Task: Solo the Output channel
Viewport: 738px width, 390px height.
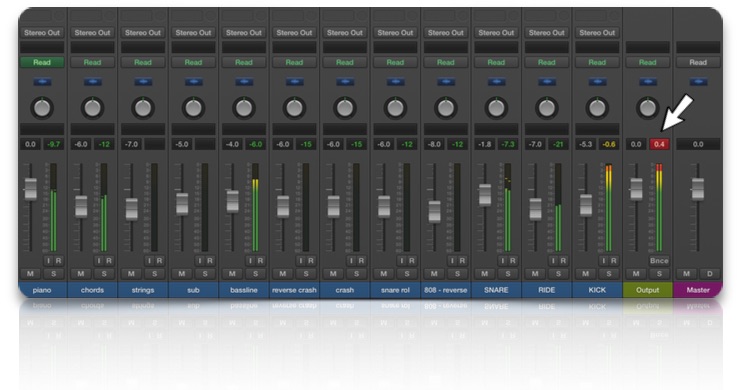Action: (x=659, y=274)
